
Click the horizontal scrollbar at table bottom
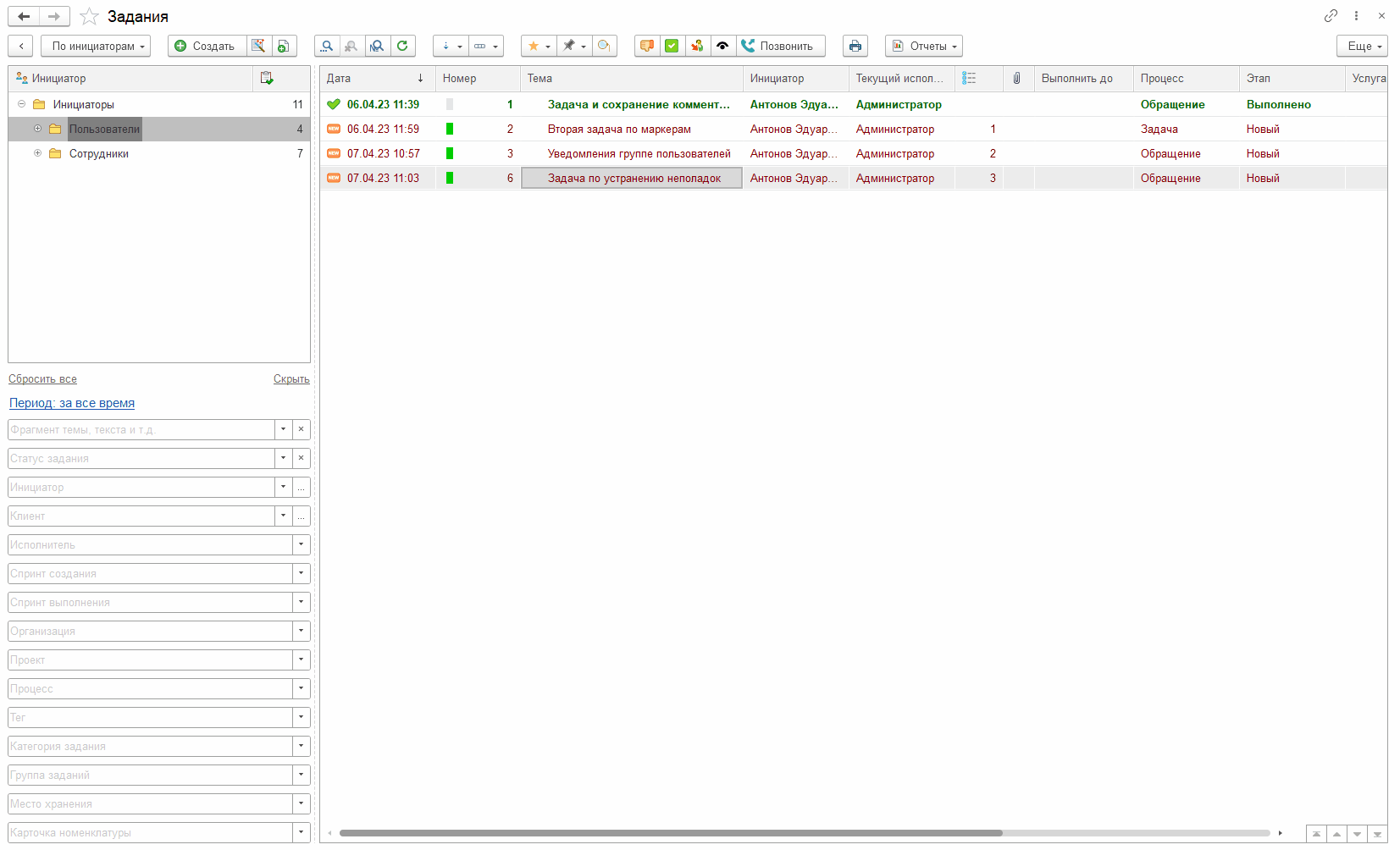tap(670, 833)
